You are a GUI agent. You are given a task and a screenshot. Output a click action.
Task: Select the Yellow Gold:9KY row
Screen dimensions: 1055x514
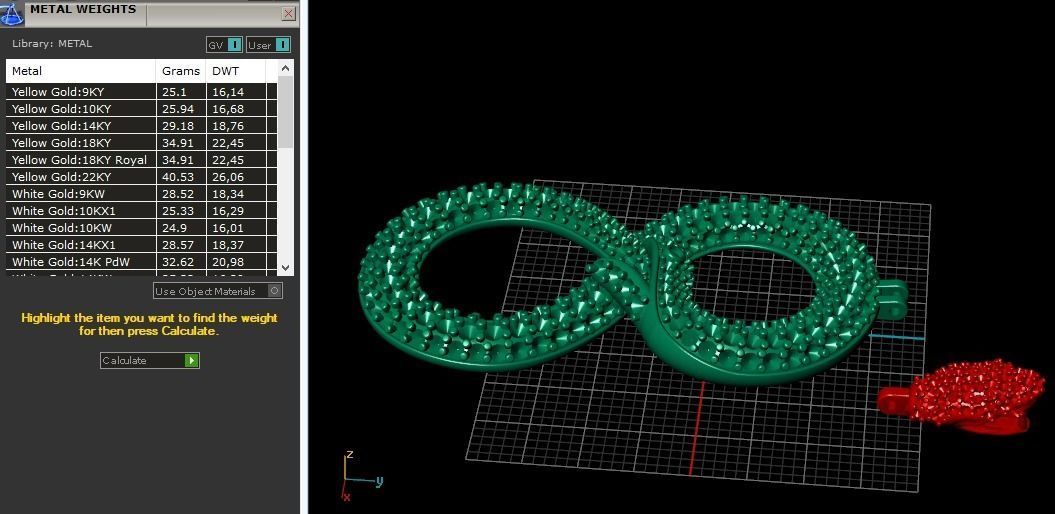point(141,91)
